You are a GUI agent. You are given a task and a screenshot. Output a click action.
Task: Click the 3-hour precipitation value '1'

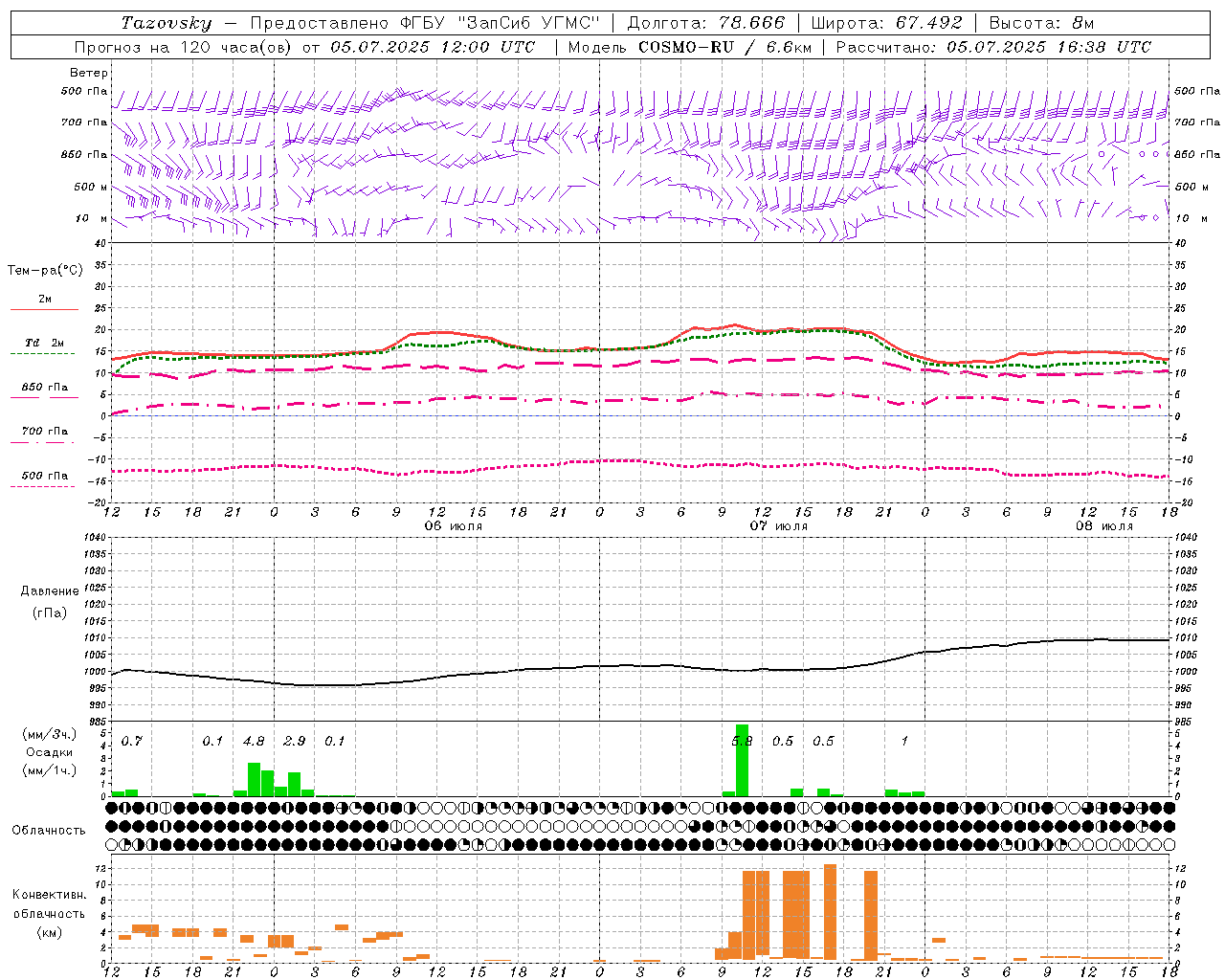[x=904, y=741]
